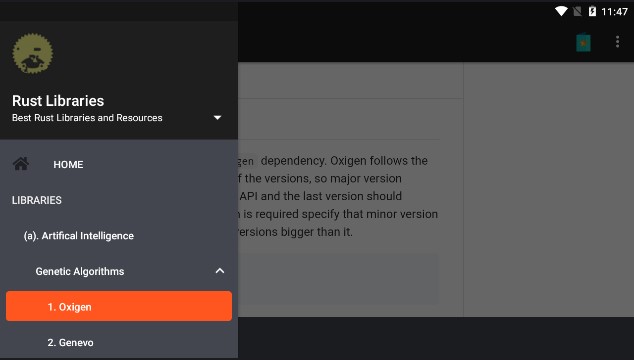Select the Genetic Algorithms category
The image size is (634, 360).
coord(80,271)
